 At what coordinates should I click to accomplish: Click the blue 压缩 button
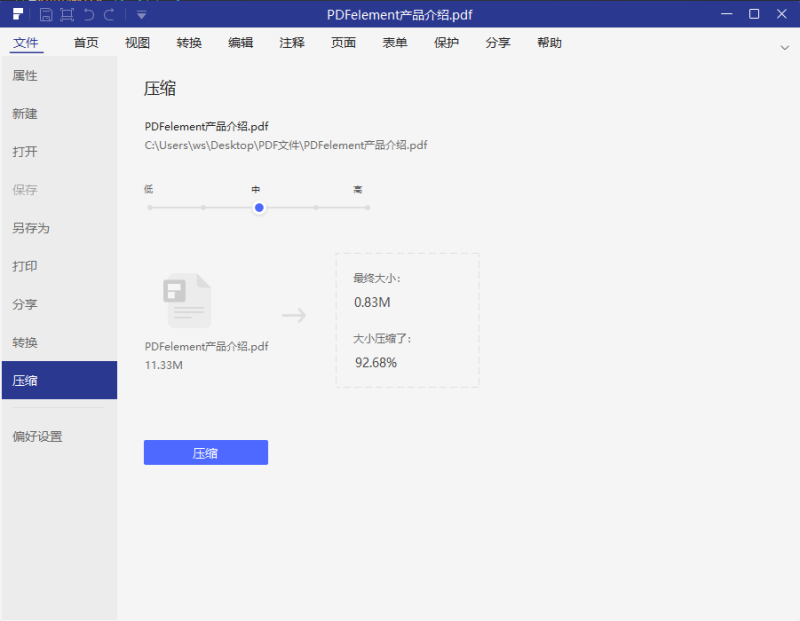206,453
